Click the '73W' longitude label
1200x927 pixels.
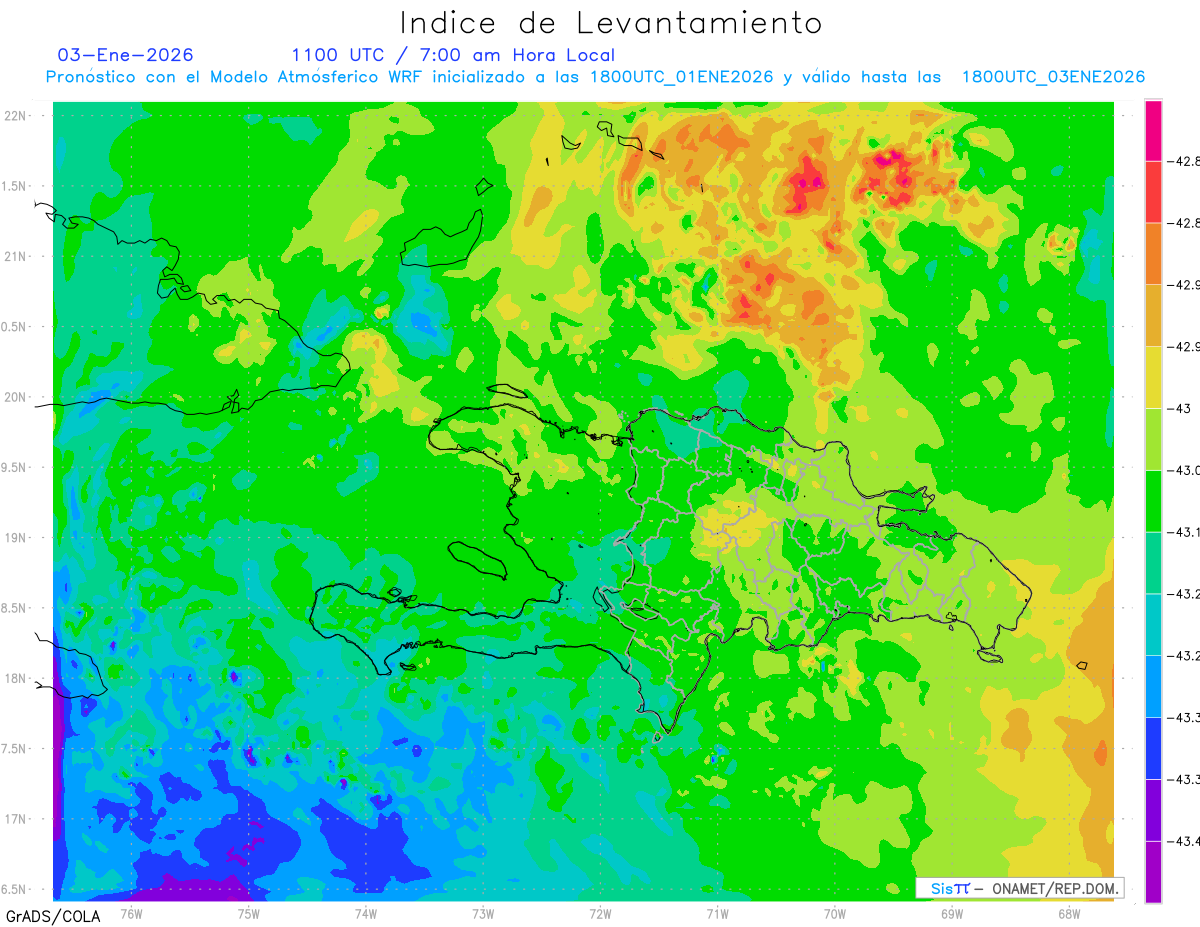tap(483, 913)
